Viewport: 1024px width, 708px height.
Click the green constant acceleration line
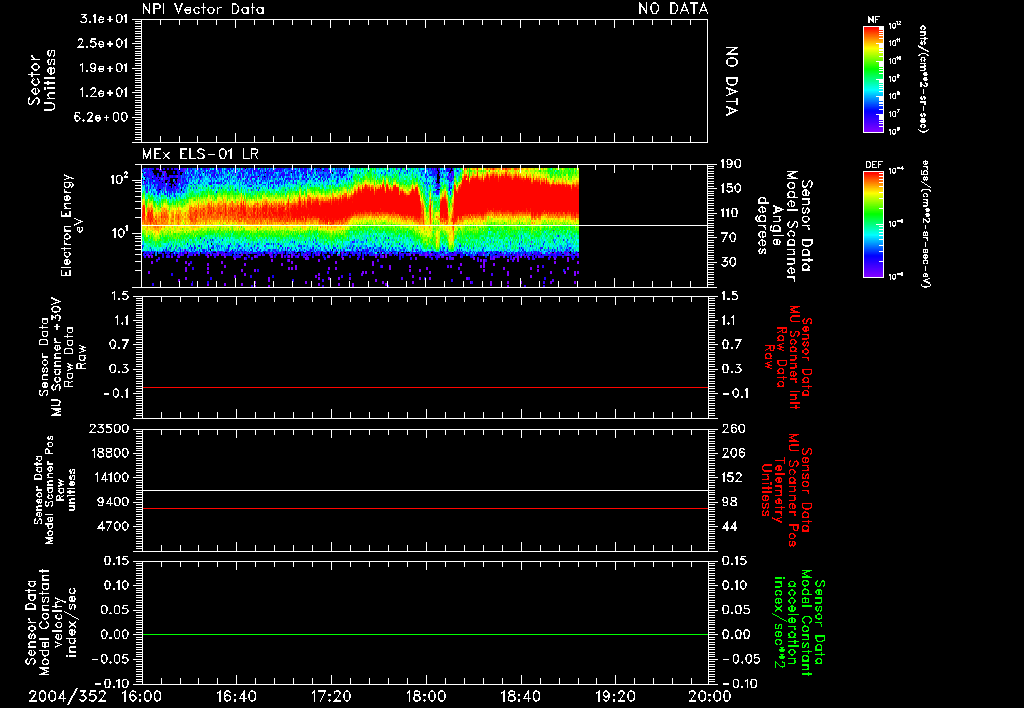(x=424, y=634)
